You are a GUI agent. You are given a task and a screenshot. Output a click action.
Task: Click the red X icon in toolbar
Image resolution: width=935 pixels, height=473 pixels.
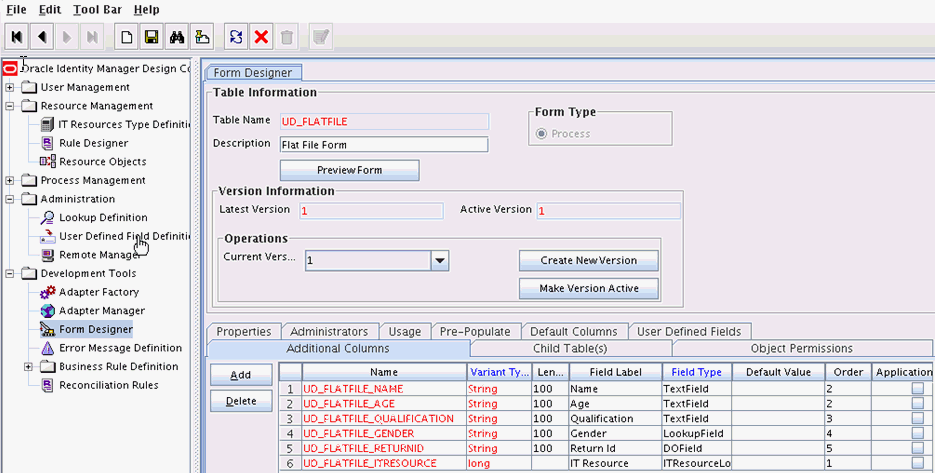point(261,37)
